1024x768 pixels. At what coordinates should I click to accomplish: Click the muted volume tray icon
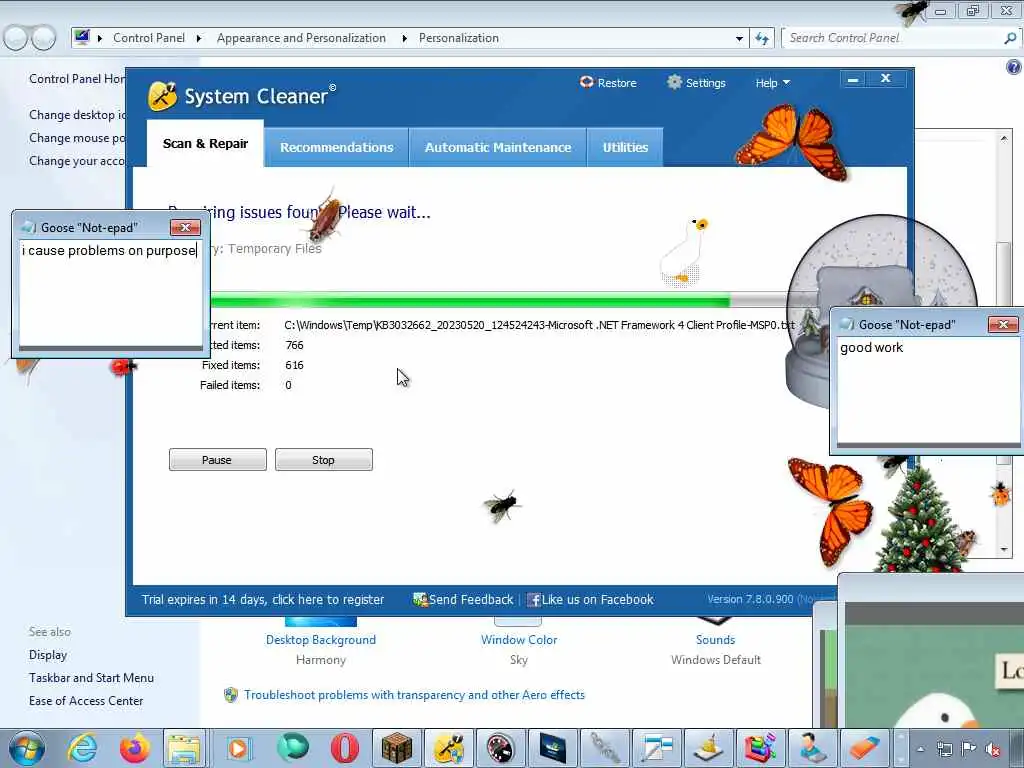pyautogui.click(x=993, y=749)
